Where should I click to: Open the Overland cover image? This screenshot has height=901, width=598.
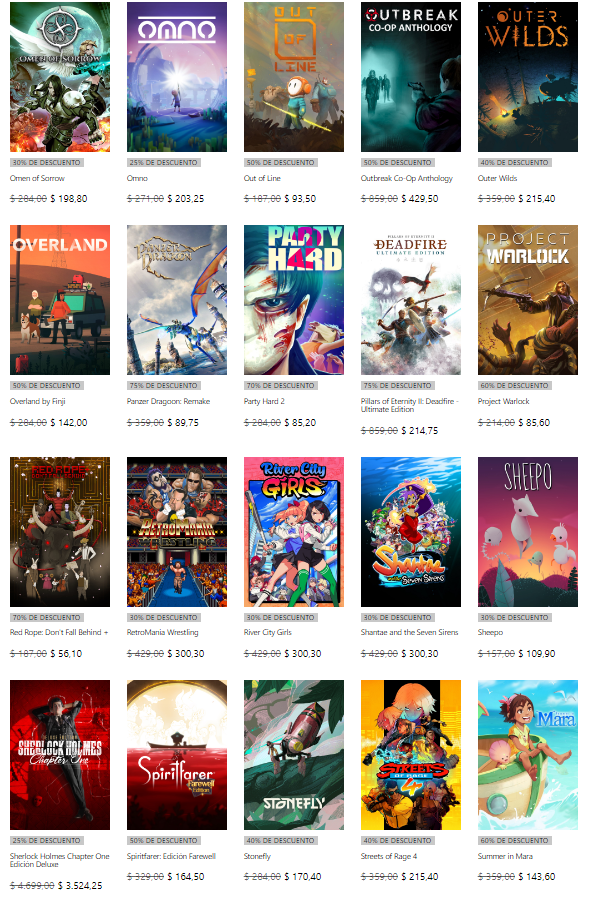tap(60, 300)
